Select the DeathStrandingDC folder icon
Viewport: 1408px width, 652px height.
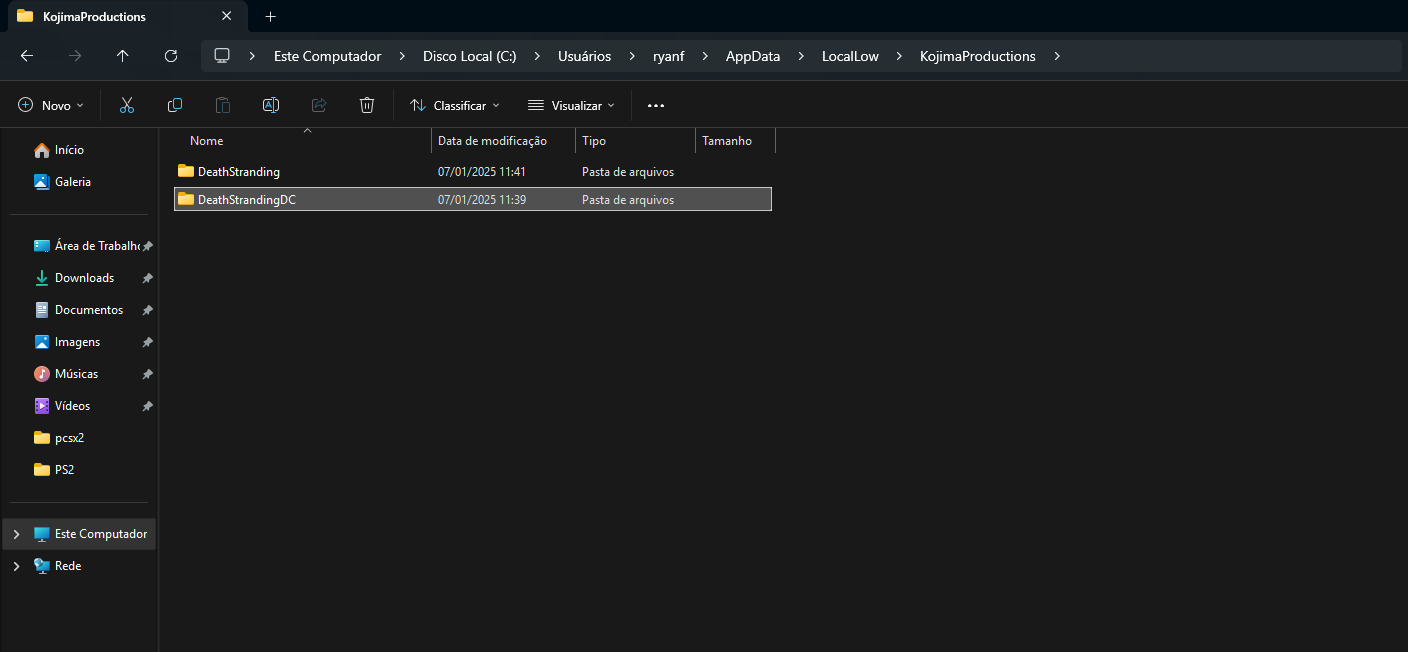(186, 199)
